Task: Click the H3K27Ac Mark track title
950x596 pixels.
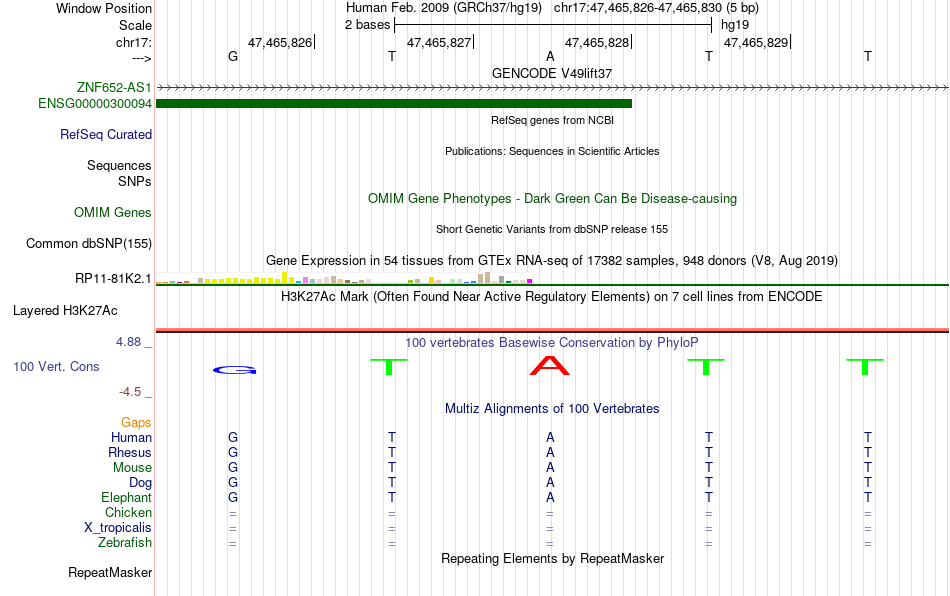Action: click(552, 297)
